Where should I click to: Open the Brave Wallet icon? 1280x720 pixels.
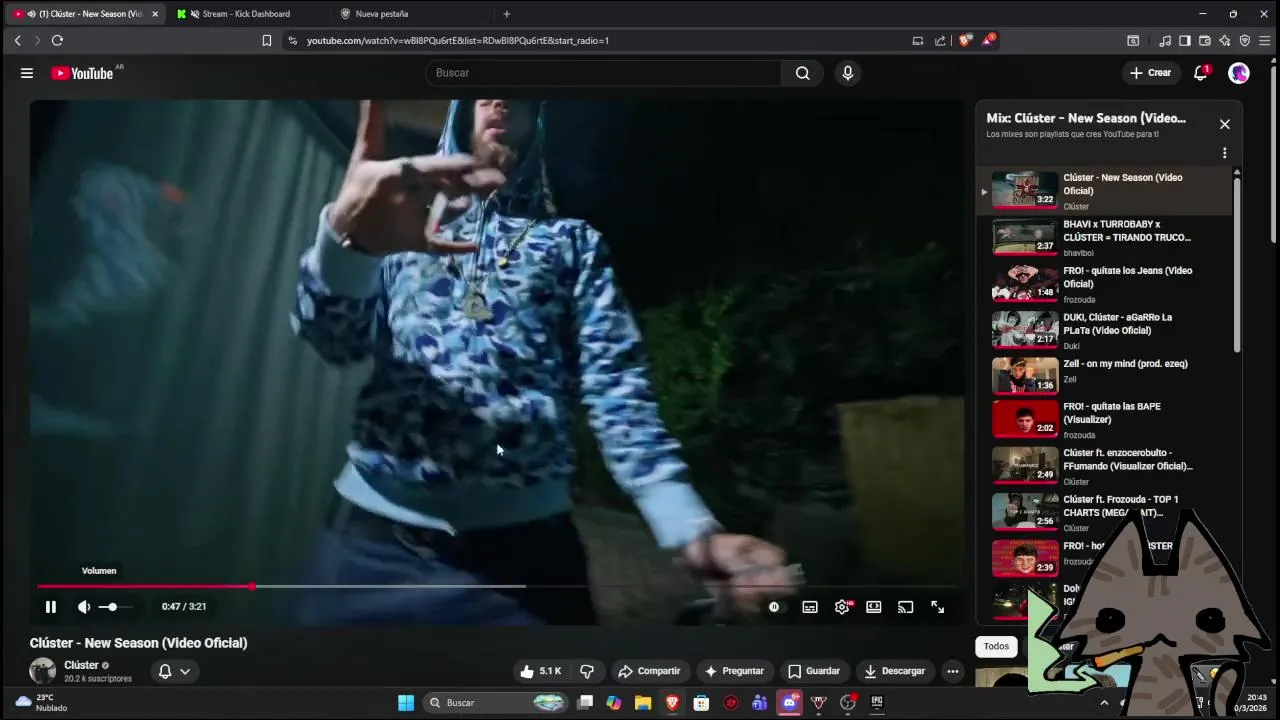pyautogui.click(x=1205, y=41)
